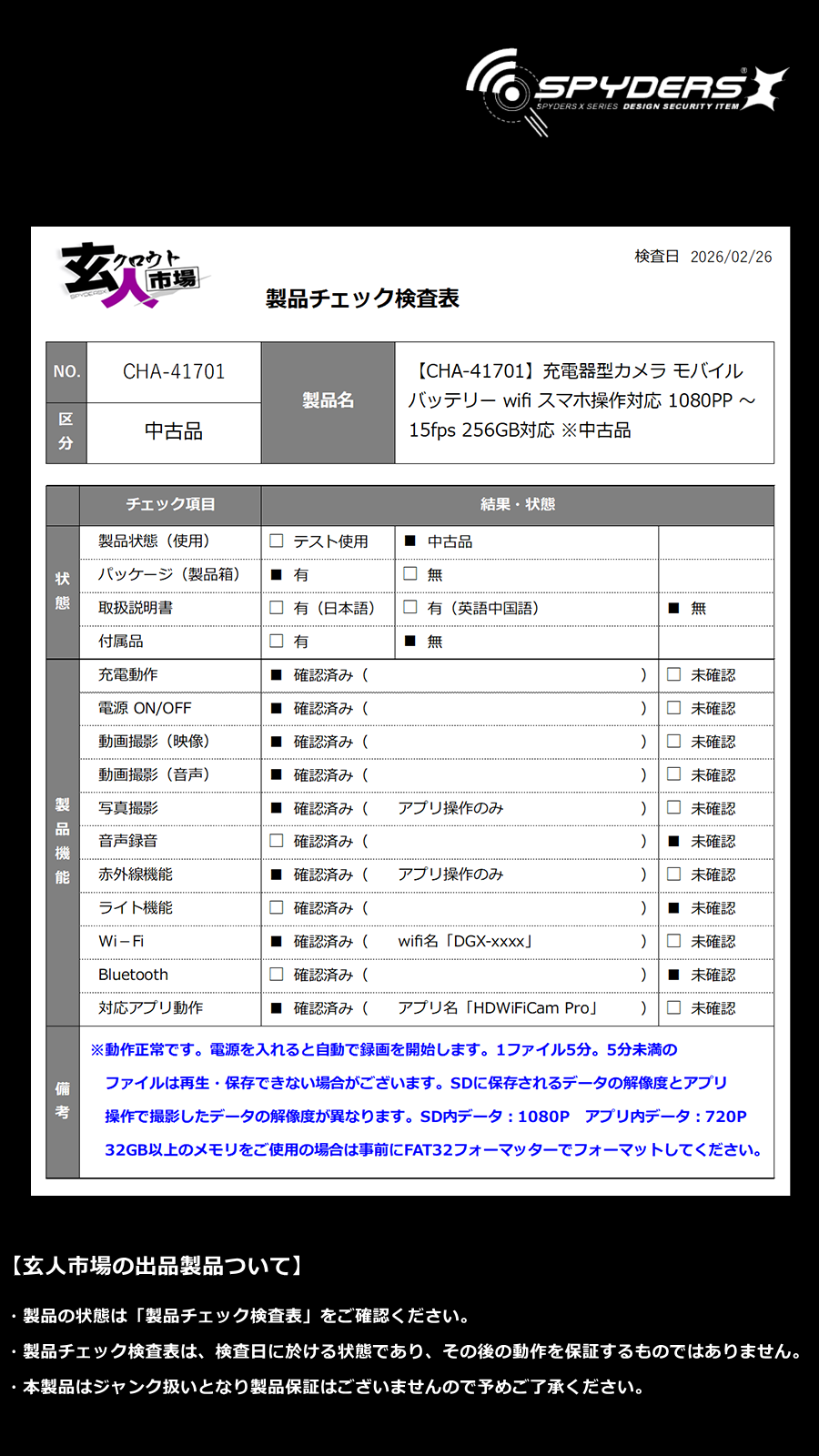The image size is (819, 1456).
Task: Tick 対応アプリ動作 未確認 checkbox
Action: pyautogui.click(x=674, y=1008)
